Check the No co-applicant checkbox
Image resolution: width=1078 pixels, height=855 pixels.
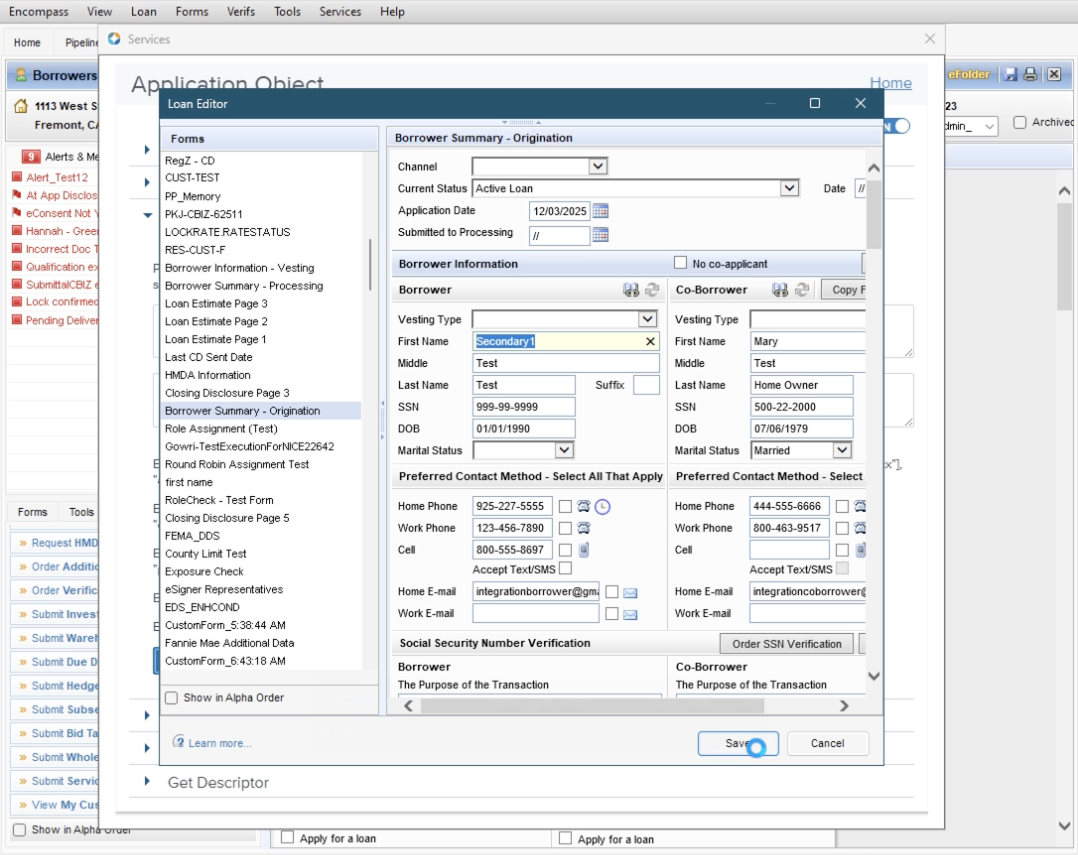pos(681,264)
